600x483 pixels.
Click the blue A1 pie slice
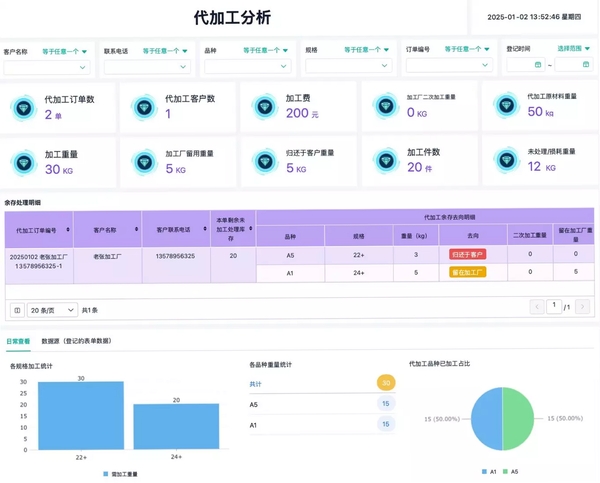(x=487, y=419)
